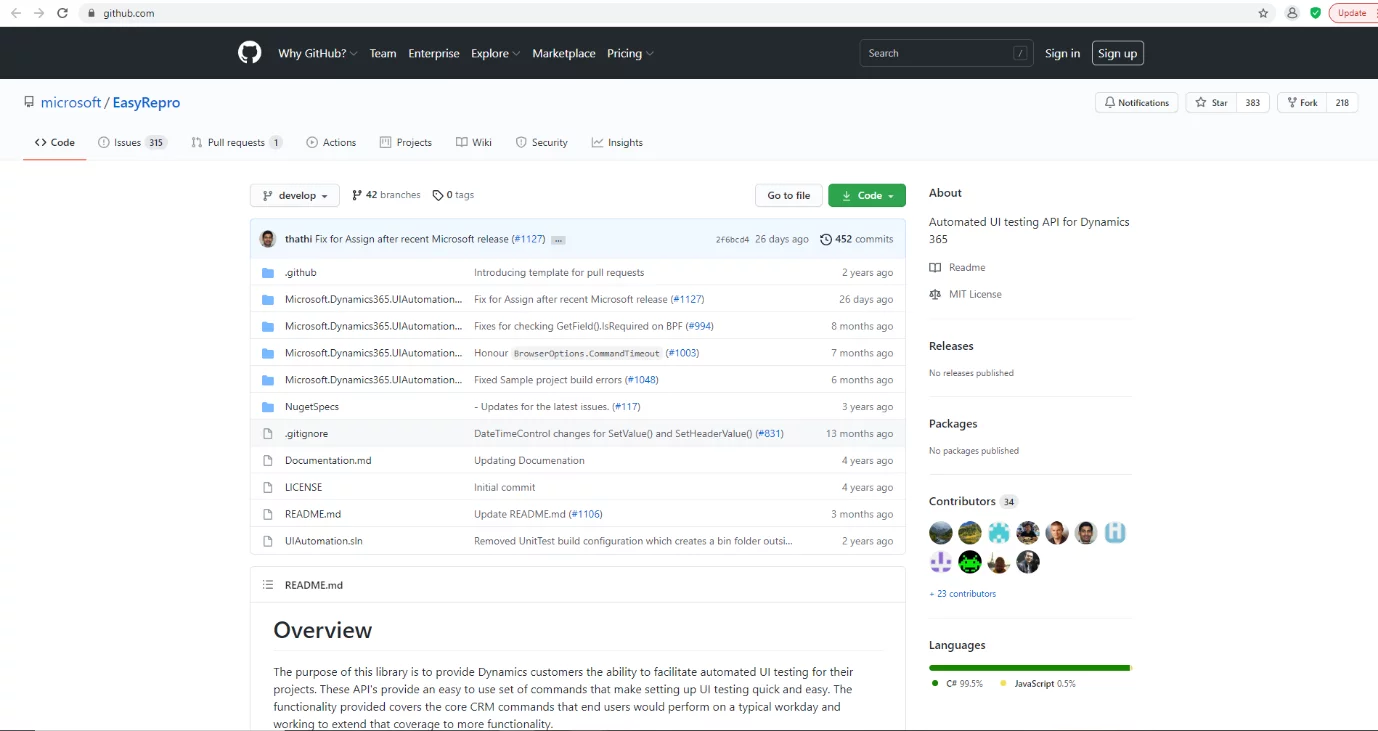The image size is (1378, 731).
Task: Open README table of contents list icon
Action: pyautogui.click(x=268, y=585)
